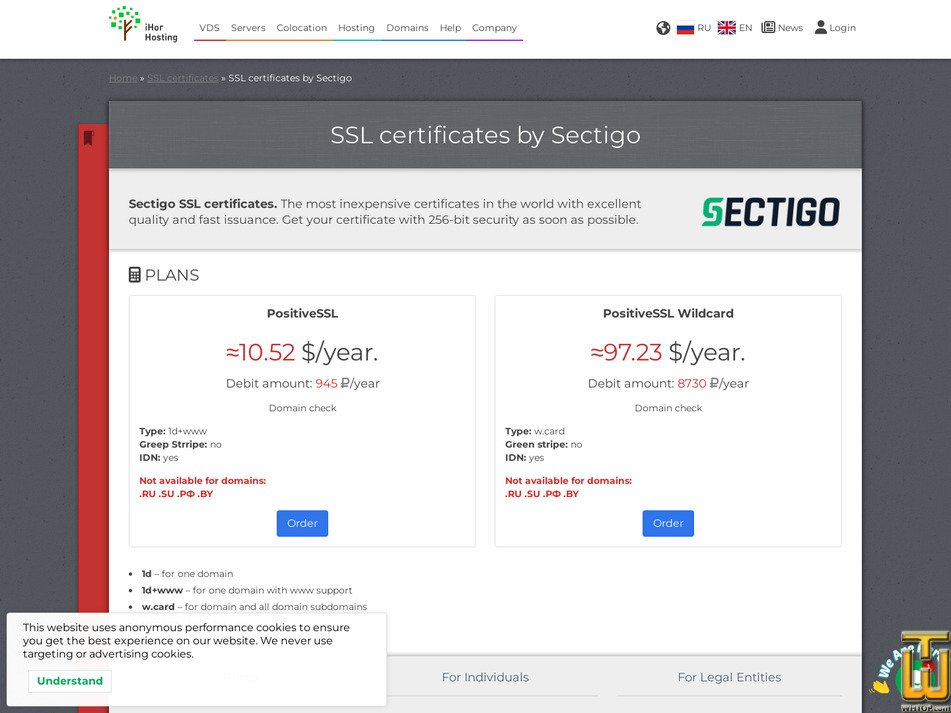The image size is (951, 713).
Task: Click the Debit amount 8730 ₽/year text
Action: tap(668, 383)
